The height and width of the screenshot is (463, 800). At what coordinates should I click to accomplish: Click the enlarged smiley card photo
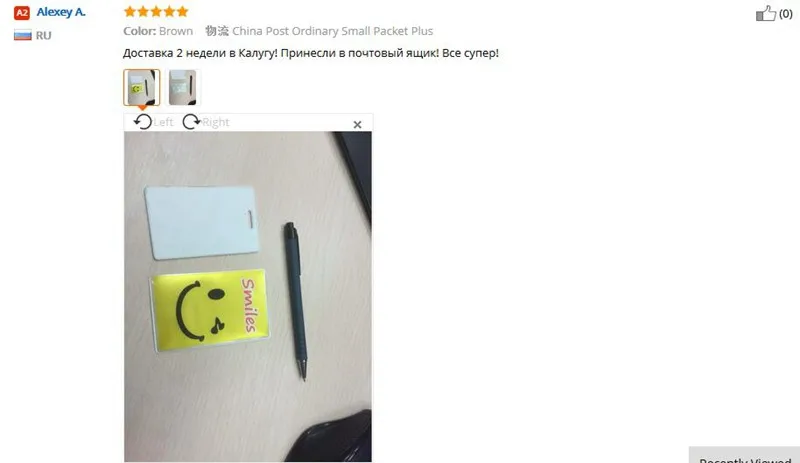pos(248,297)
